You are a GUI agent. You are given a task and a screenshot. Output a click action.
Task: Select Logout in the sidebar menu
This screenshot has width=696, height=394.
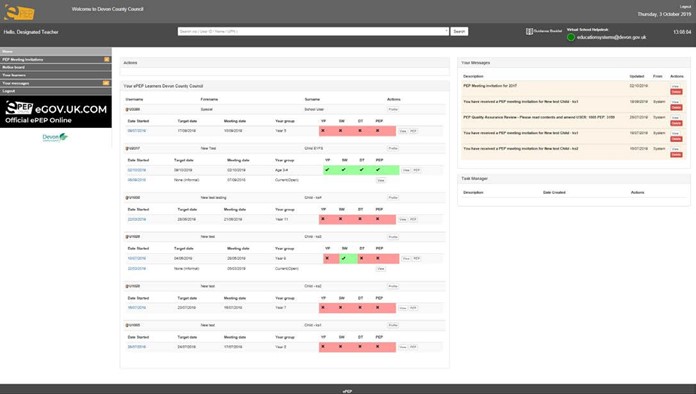click(55, 91)
